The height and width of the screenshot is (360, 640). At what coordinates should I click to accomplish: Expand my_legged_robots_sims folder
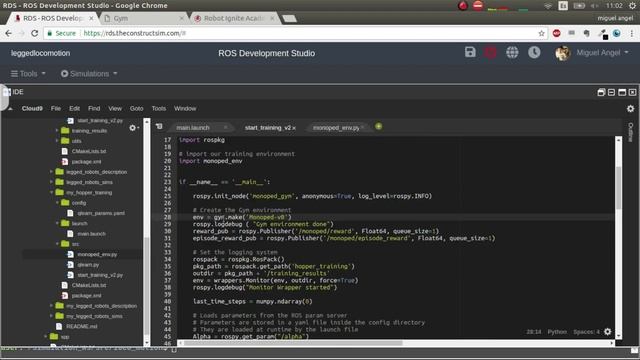pyautogui.click(x=51, y=316)
